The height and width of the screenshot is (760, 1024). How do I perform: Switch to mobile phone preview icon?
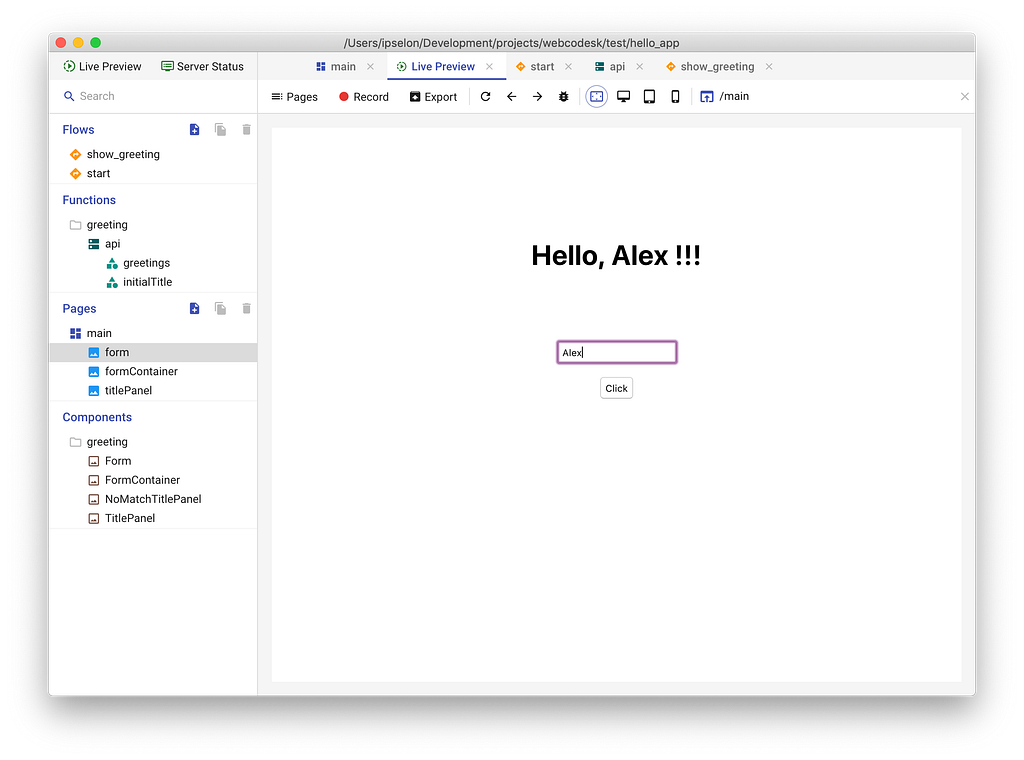pyautogui.click(x=675, y=97)
